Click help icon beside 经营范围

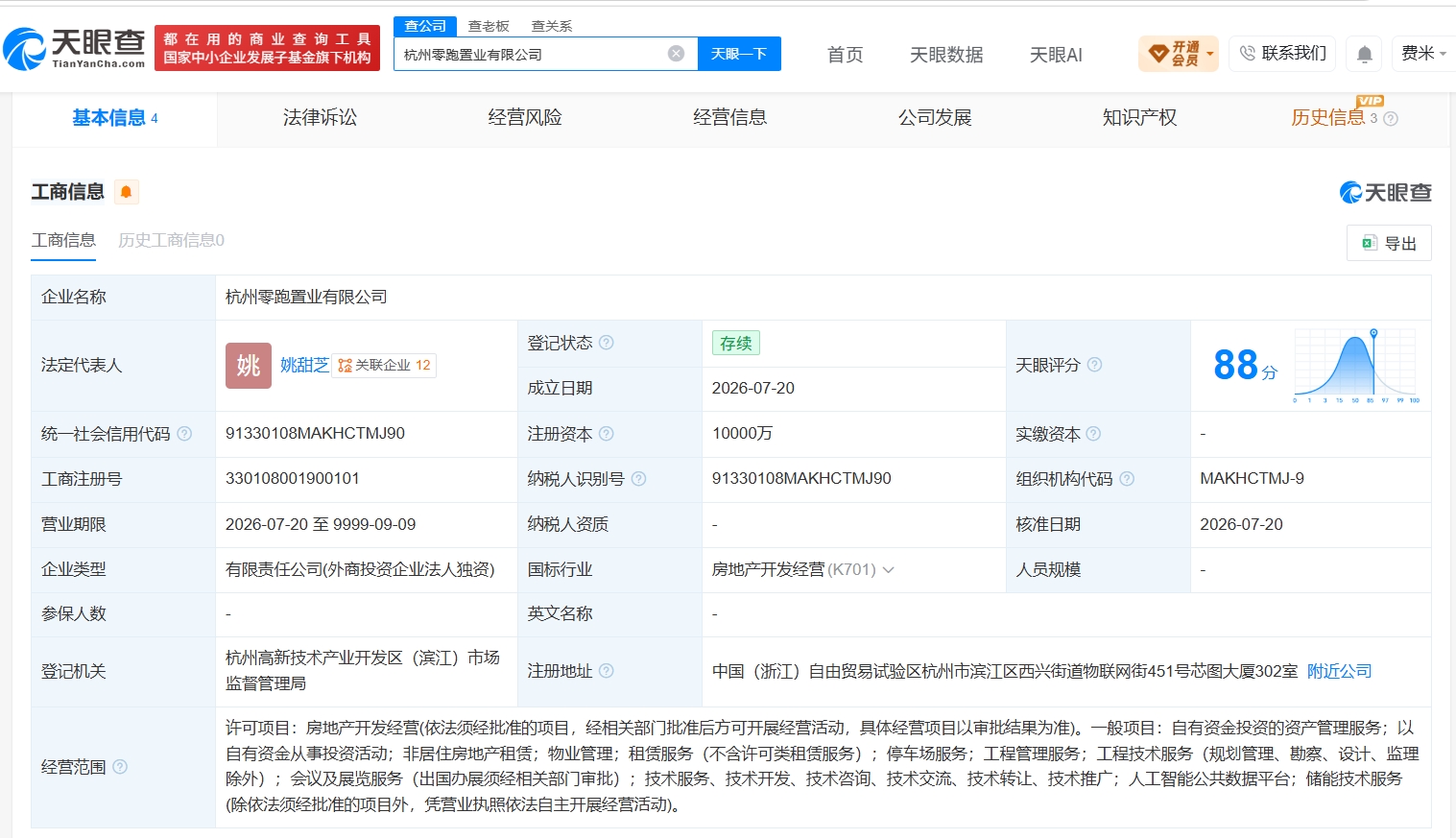[120, 767]
